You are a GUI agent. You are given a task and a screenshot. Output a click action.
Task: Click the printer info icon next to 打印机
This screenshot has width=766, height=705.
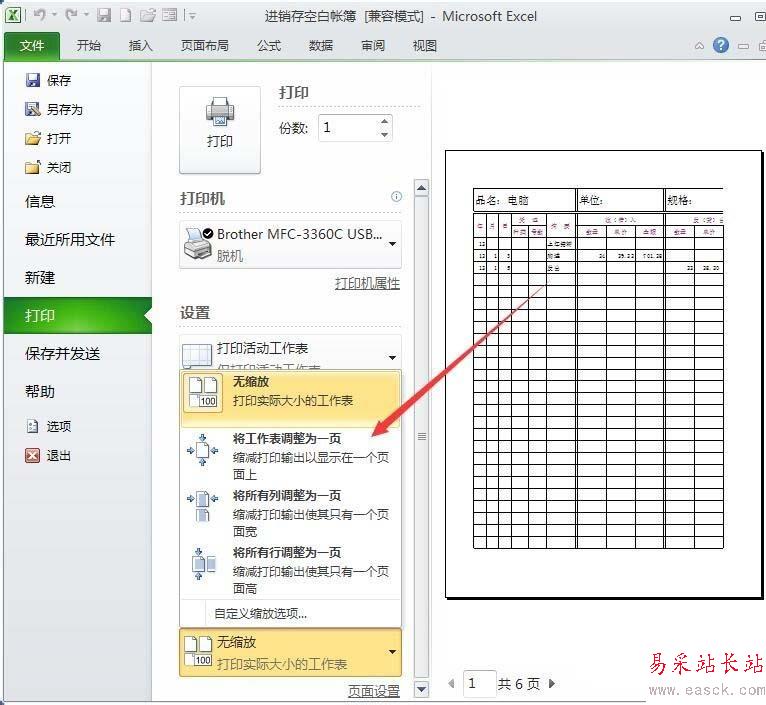pyautogui.click(x=396, y=196)
